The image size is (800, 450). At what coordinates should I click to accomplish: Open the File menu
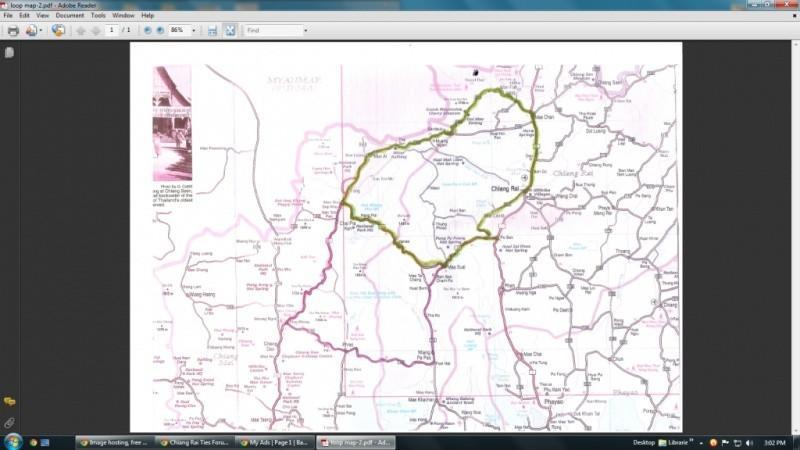[8, 15]
